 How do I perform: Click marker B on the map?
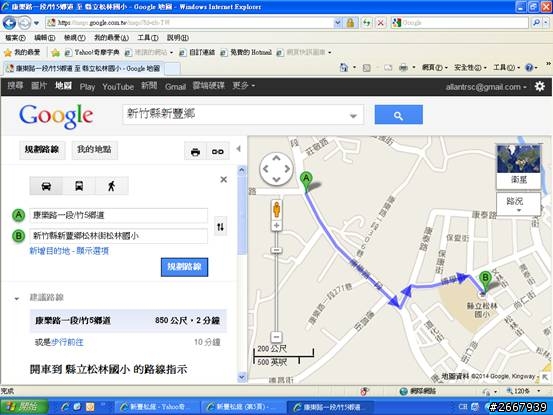pos(485,282)
